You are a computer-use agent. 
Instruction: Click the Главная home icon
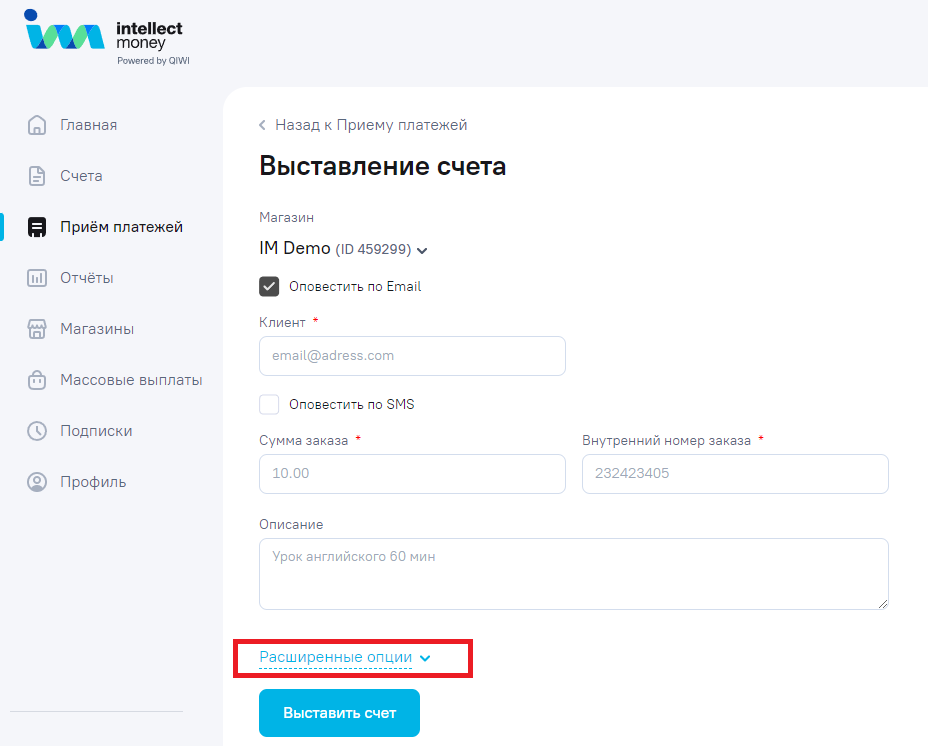coord(37,125)
